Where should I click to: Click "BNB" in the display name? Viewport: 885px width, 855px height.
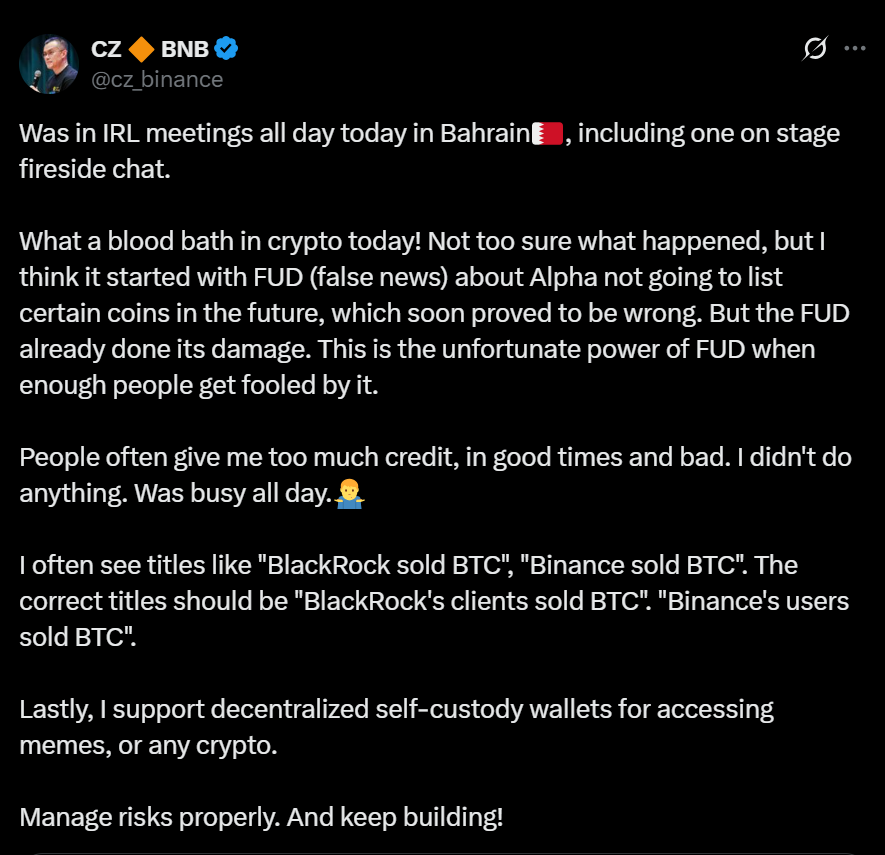pyautogui.click(x=186, y=48)
